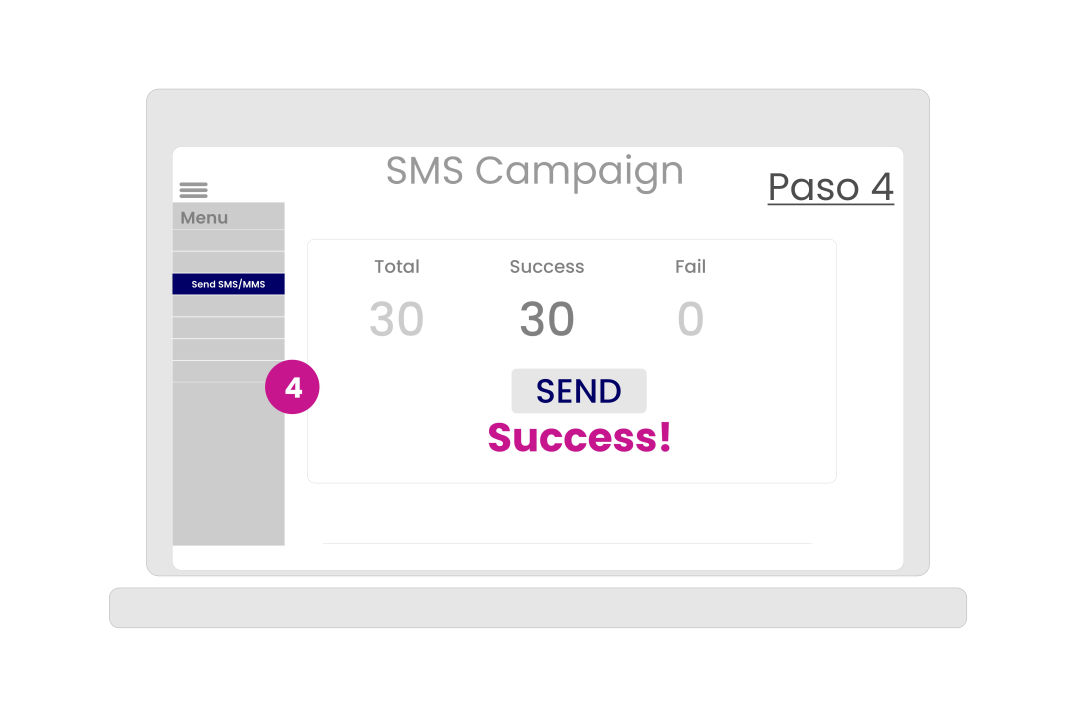Click the pink Success! message

click(x=579, y=438)
